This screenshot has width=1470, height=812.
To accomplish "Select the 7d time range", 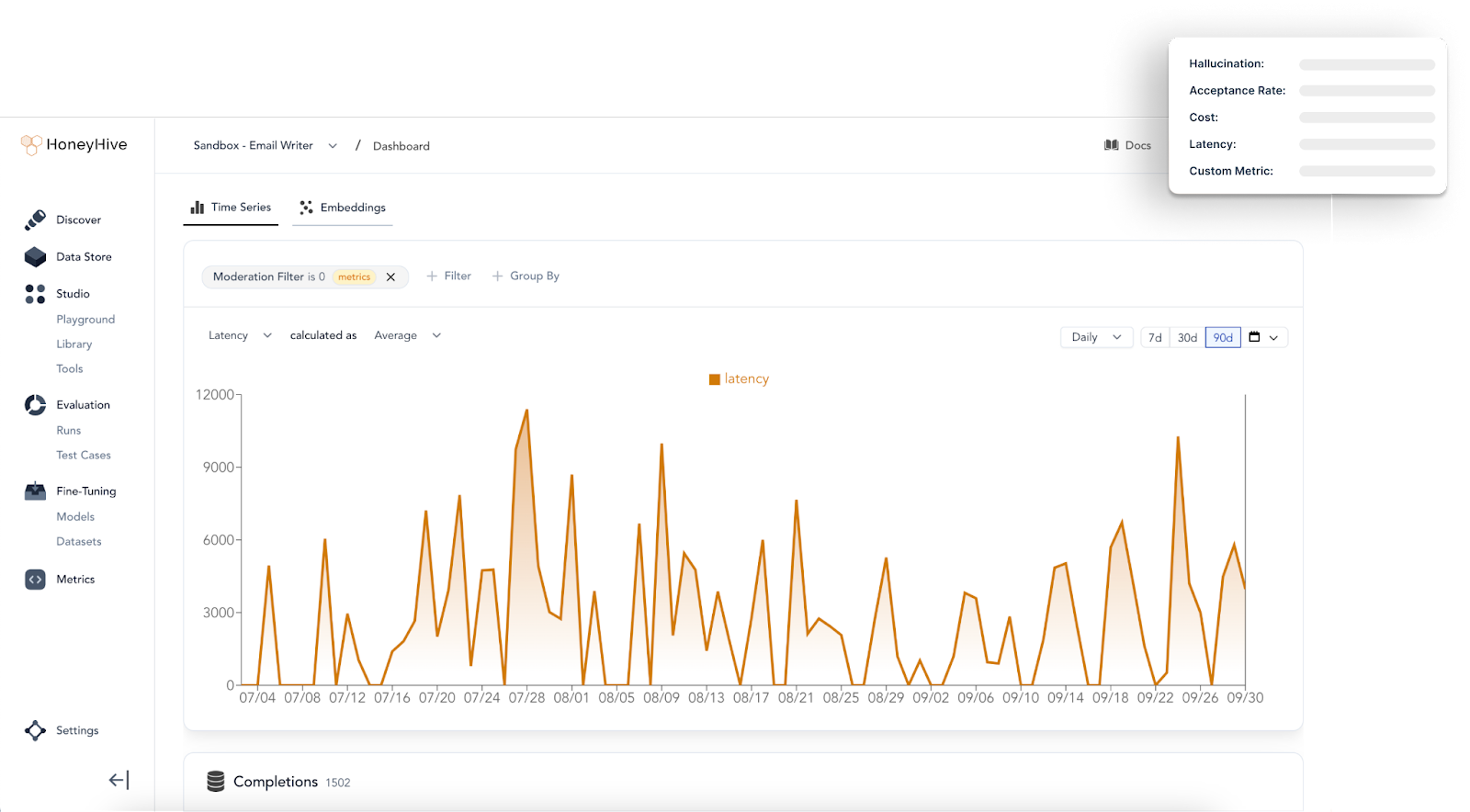I will [1155, 337].
